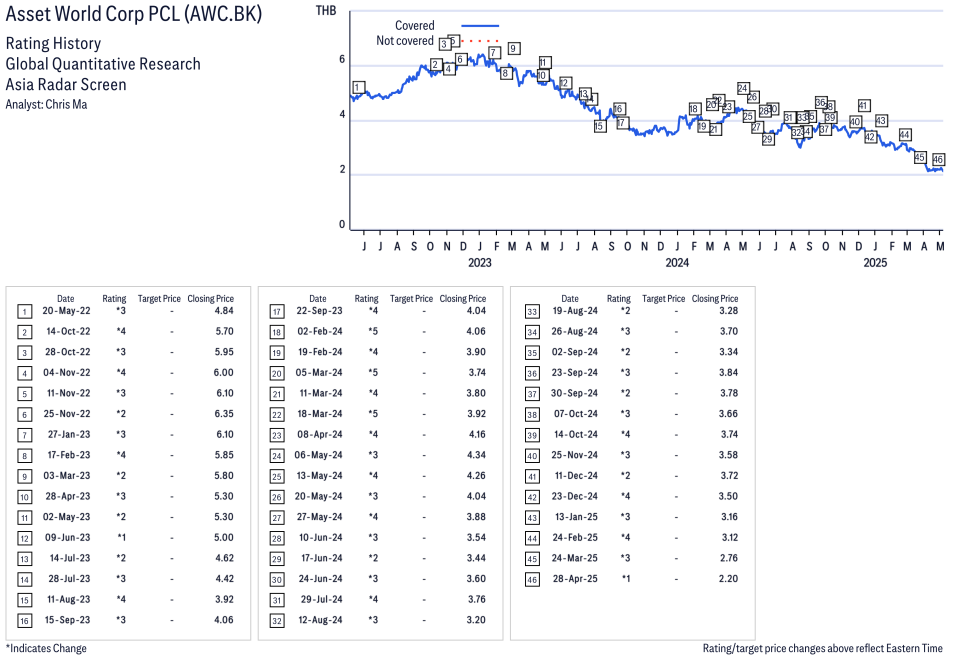The width and height of the screenshot is (954, 655).
Task: Select chart marker 46 at far right
Action: 938,159
